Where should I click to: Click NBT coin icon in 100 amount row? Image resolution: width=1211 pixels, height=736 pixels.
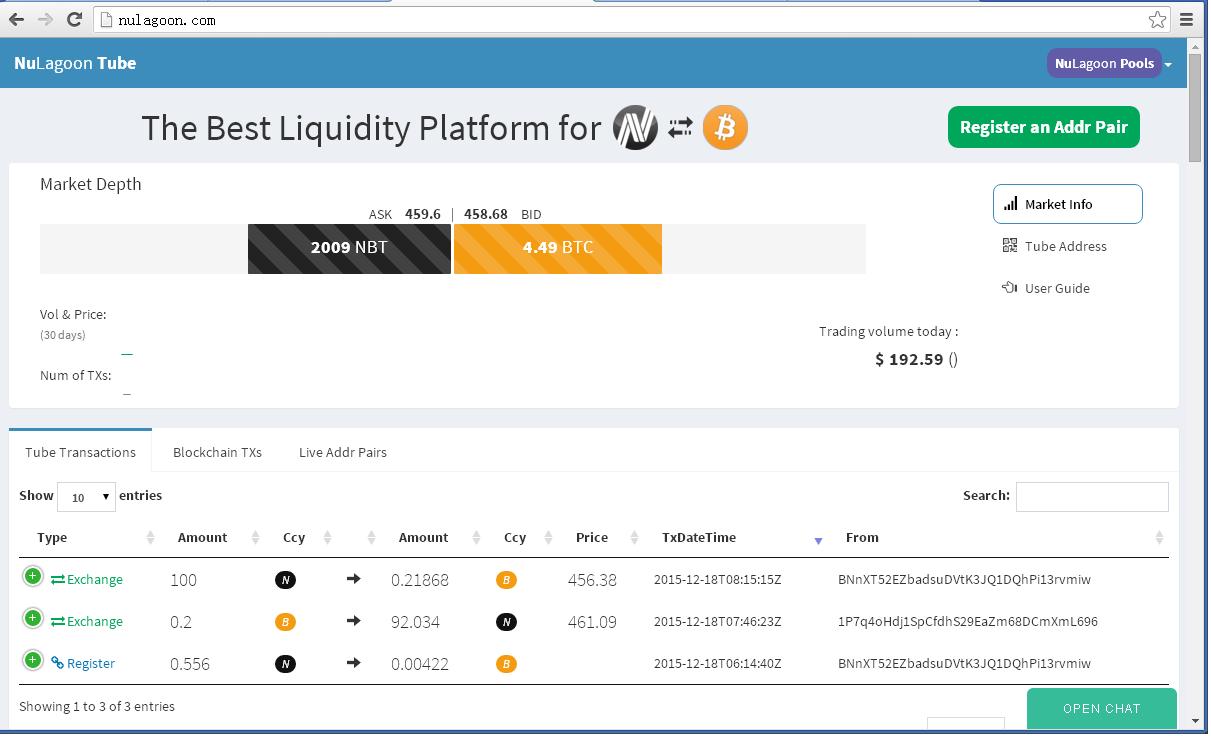[285, 580]
